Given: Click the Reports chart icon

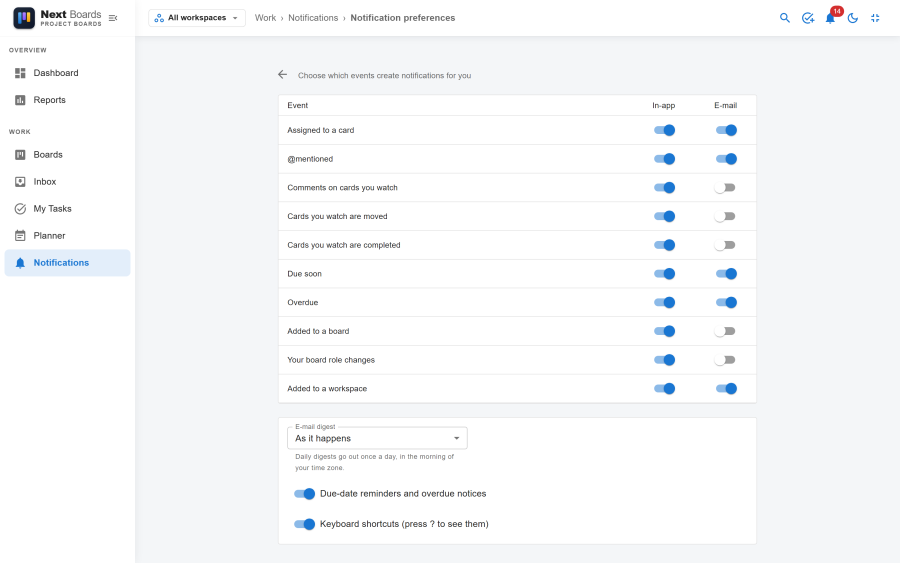Looking at the screenshot, I should (20, 100).
